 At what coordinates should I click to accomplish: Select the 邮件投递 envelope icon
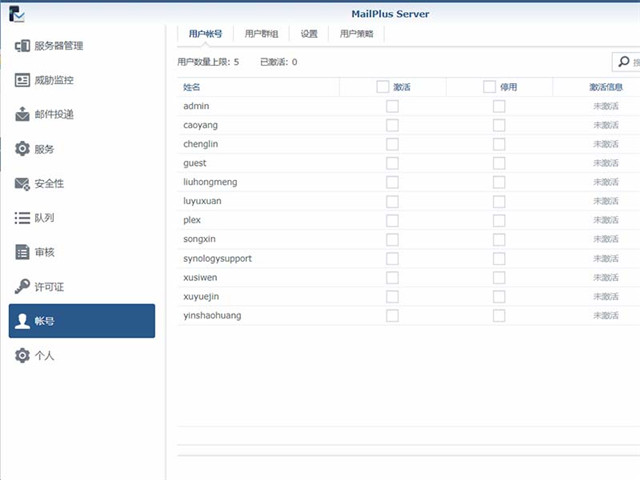(22, 114)
